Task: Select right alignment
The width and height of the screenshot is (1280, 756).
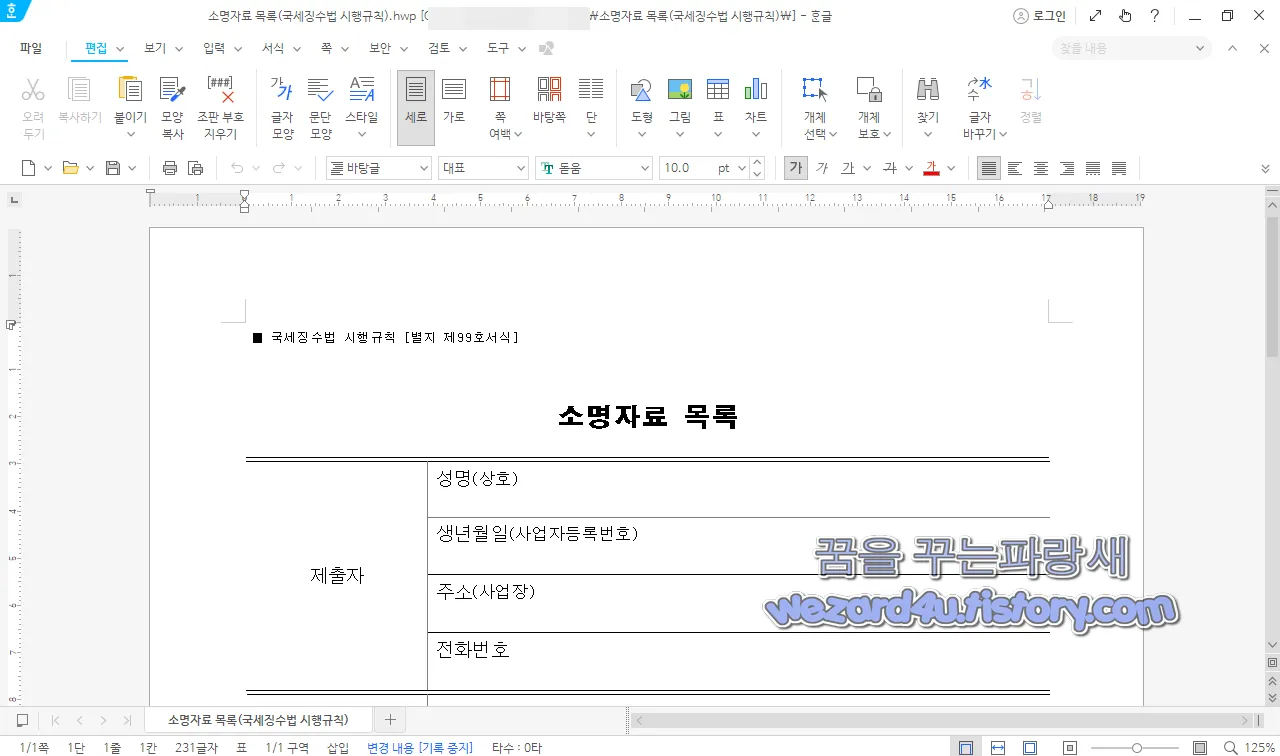Action: pos(1067,168)
